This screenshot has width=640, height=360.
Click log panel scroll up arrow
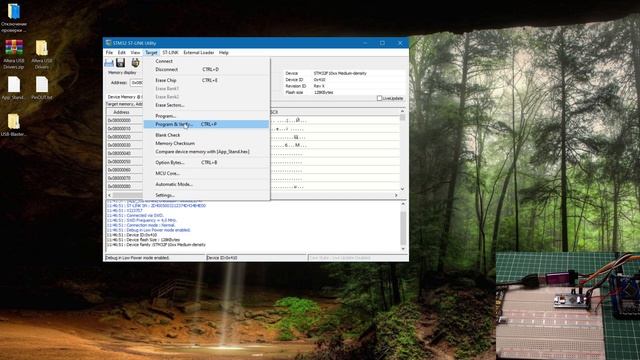tap(403, 204)
